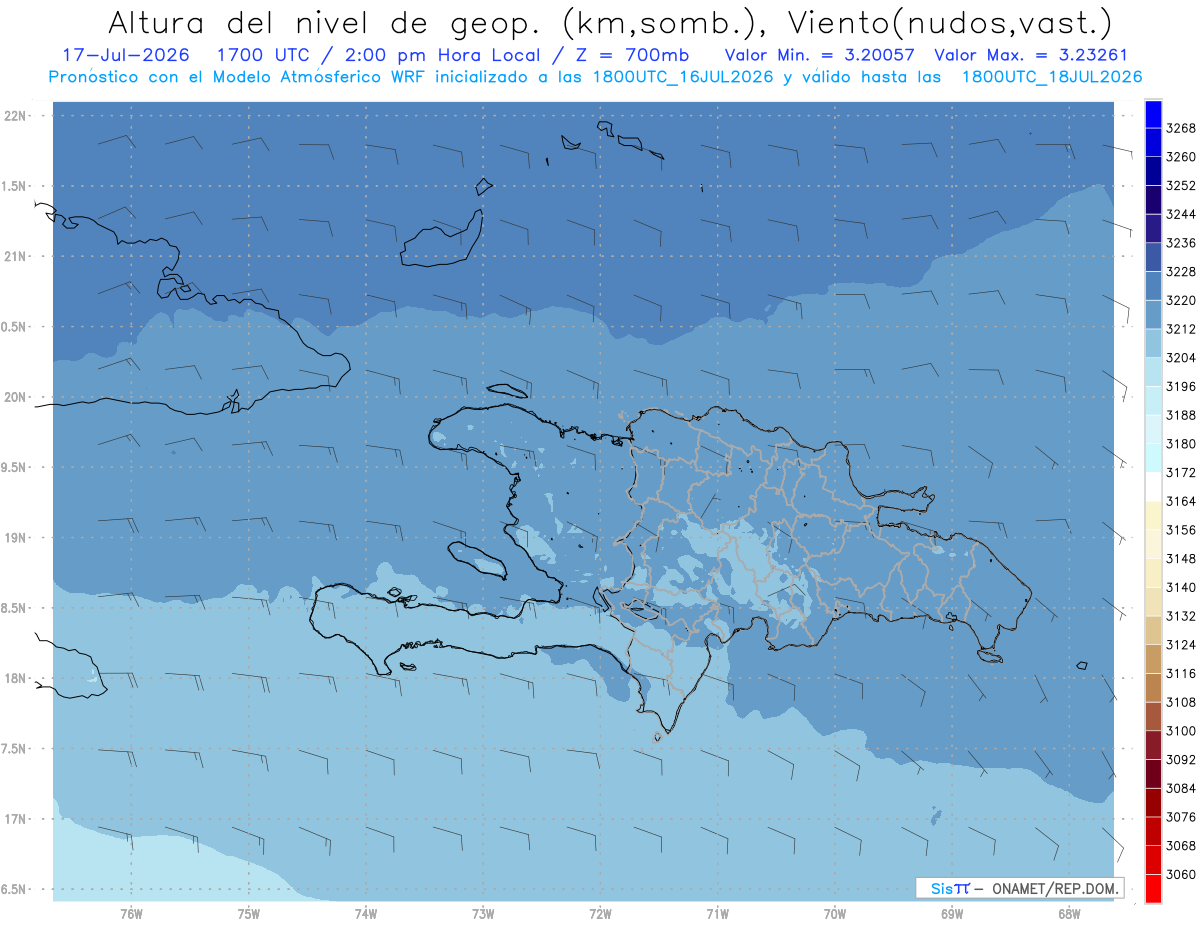1200x927 pixels.
Task: Click the '22N' latitude label
Action: 15,116
